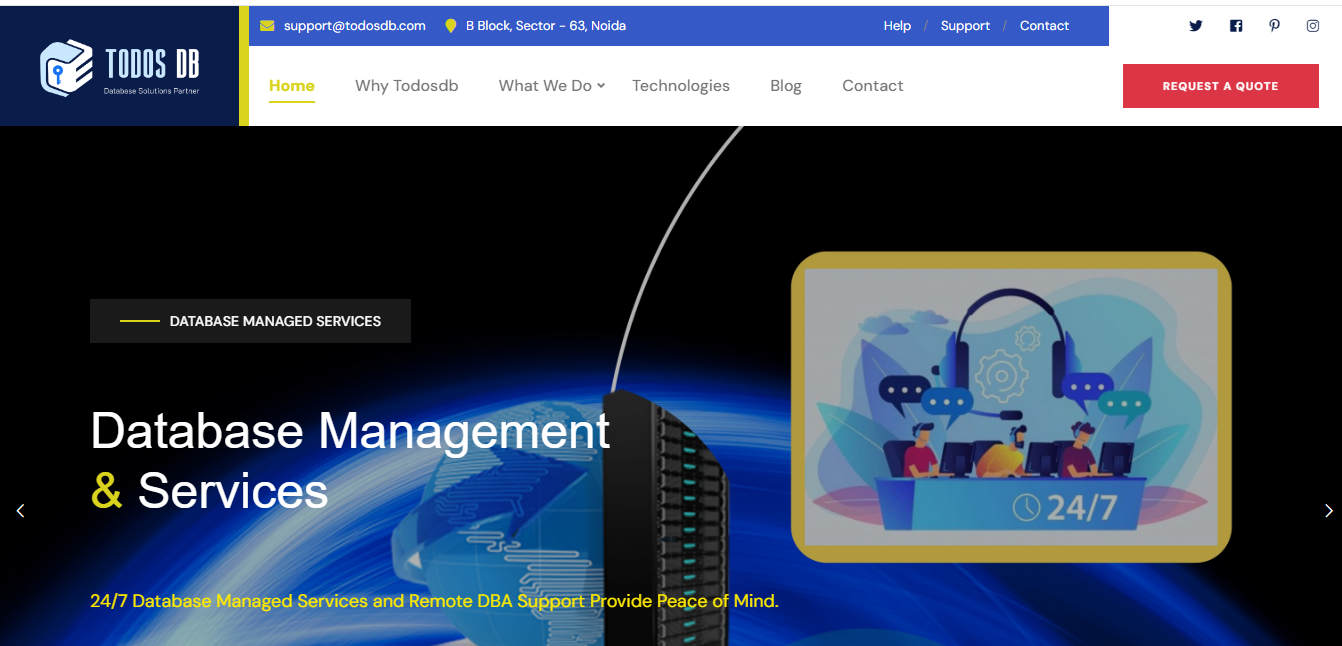Open the Help link in top bar
The height and width of the screenshot is (646, 1342).
click(897, 26)
